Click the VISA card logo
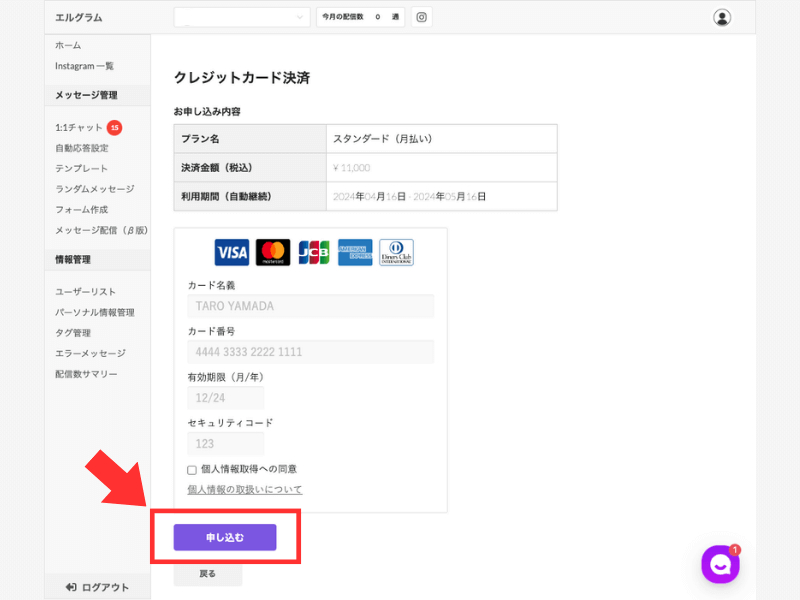This screenshot has width=800, height=600. [232, 252]
